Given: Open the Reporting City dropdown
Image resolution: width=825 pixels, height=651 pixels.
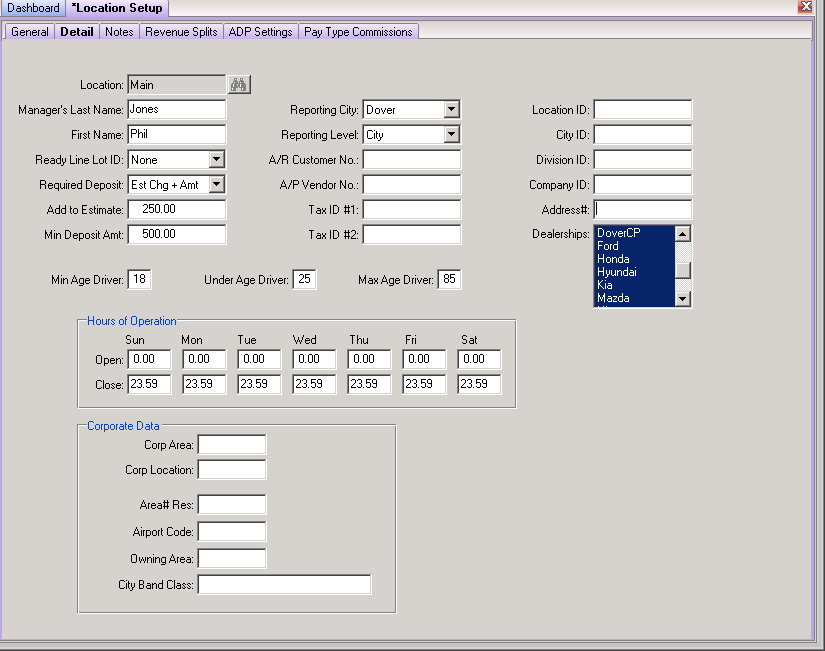Looking at the screenshot, I should click(451, 109).
